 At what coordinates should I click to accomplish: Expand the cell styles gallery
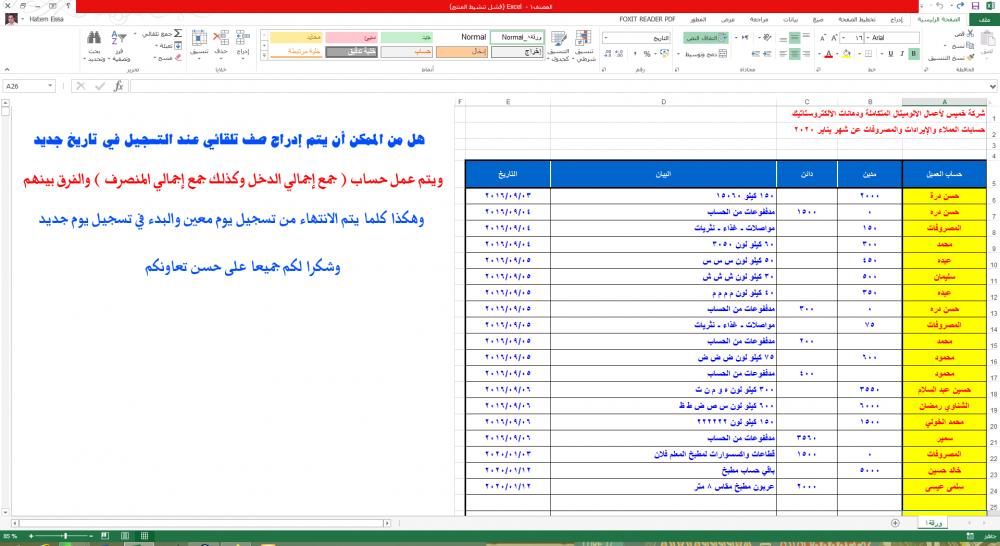click(x=264, y=56)
